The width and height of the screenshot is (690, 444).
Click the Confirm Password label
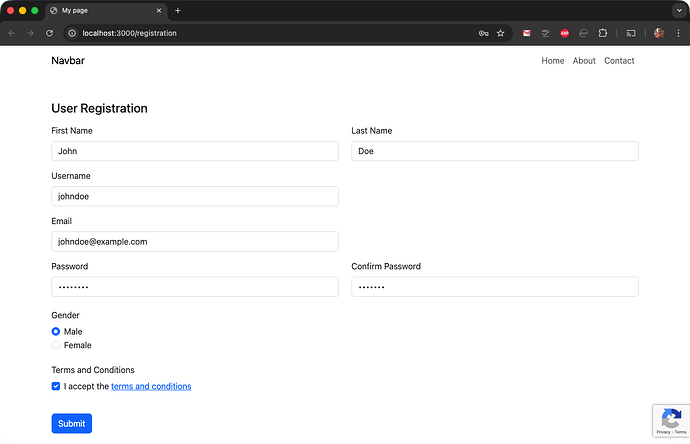(x=386, y=266)
